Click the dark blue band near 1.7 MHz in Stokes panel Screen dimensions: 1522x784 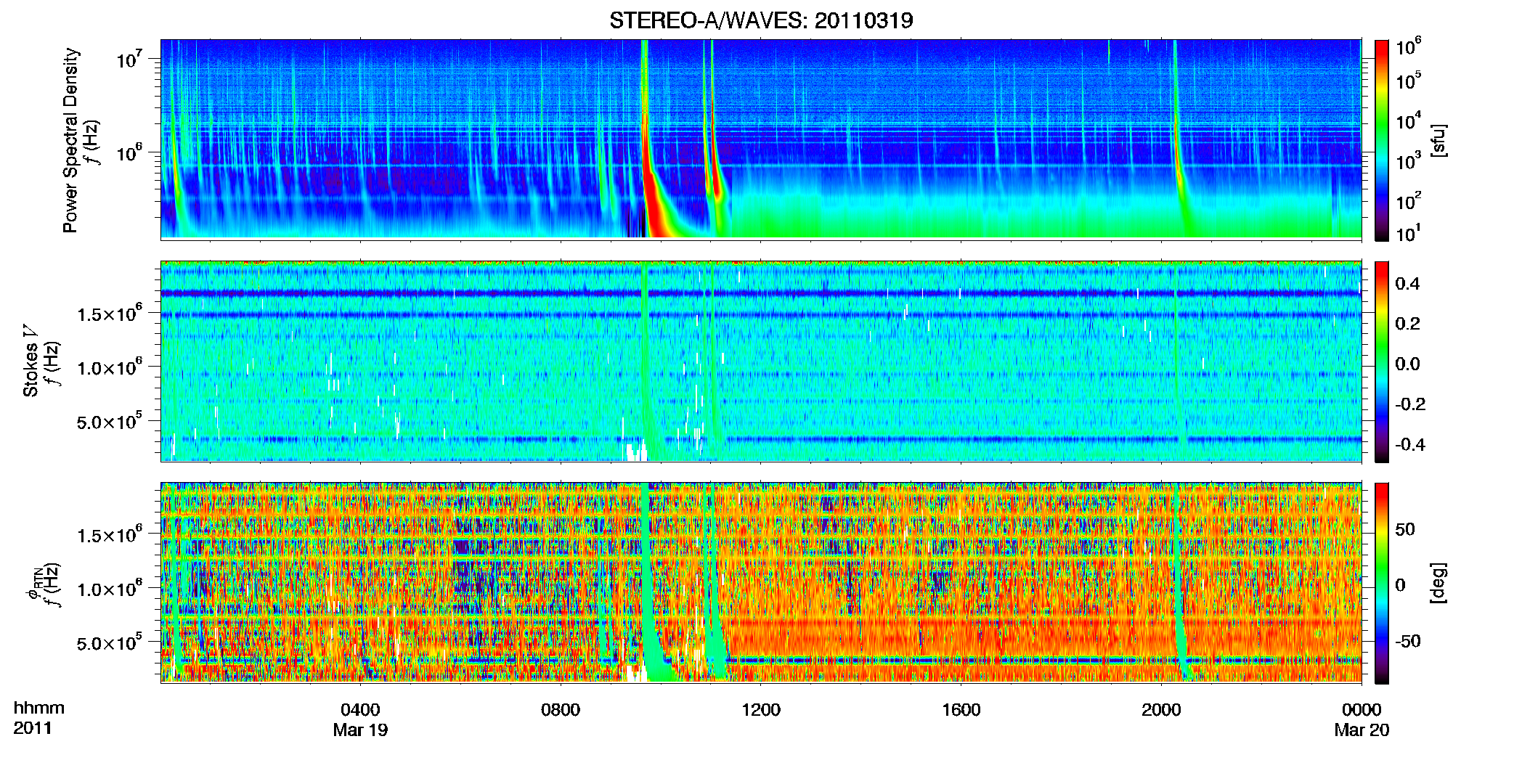coord(760,293)
